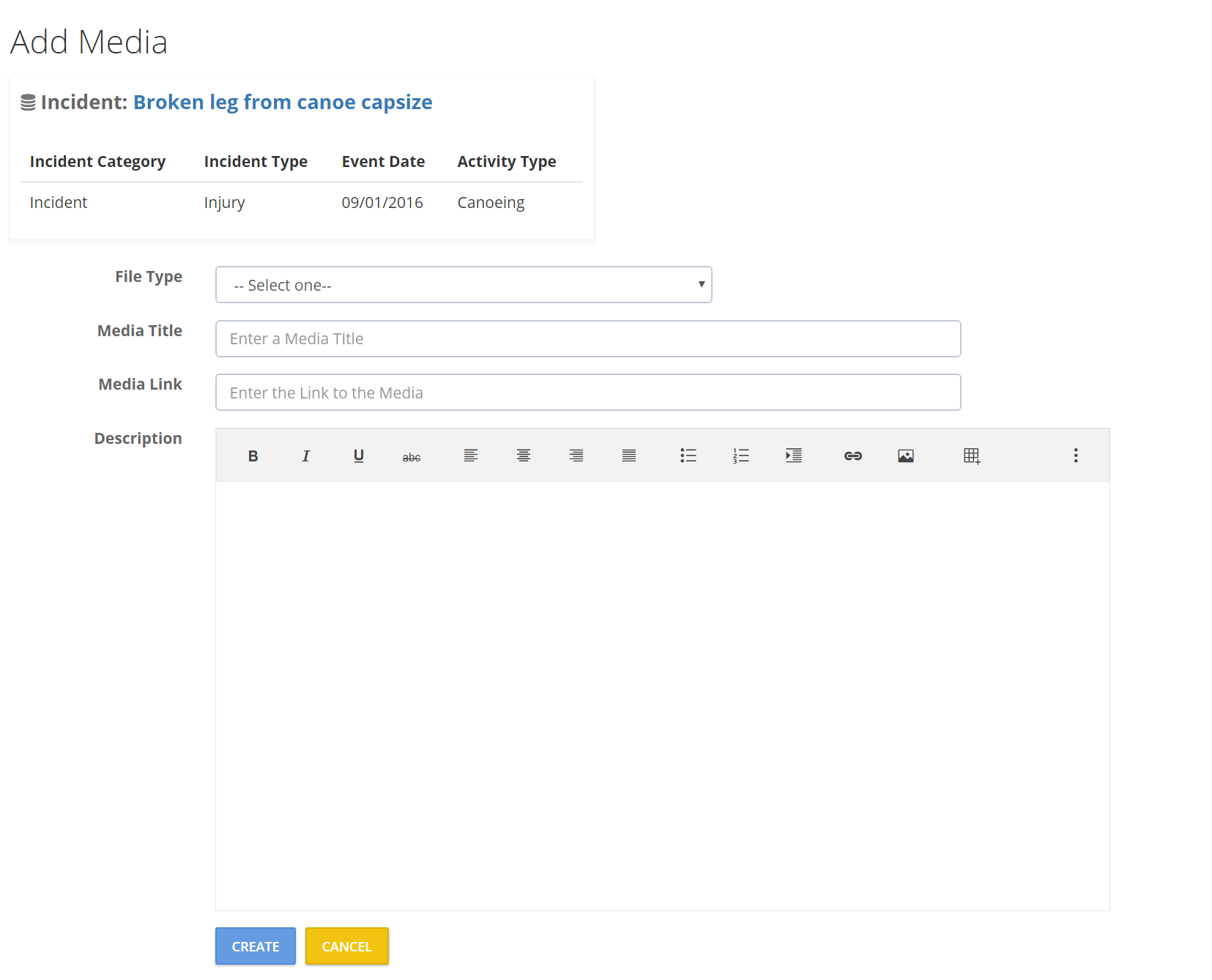Toggle bold formatting in description editor
The height and width of the screenshot is (980, 1212).
click(x=253, y=456)
